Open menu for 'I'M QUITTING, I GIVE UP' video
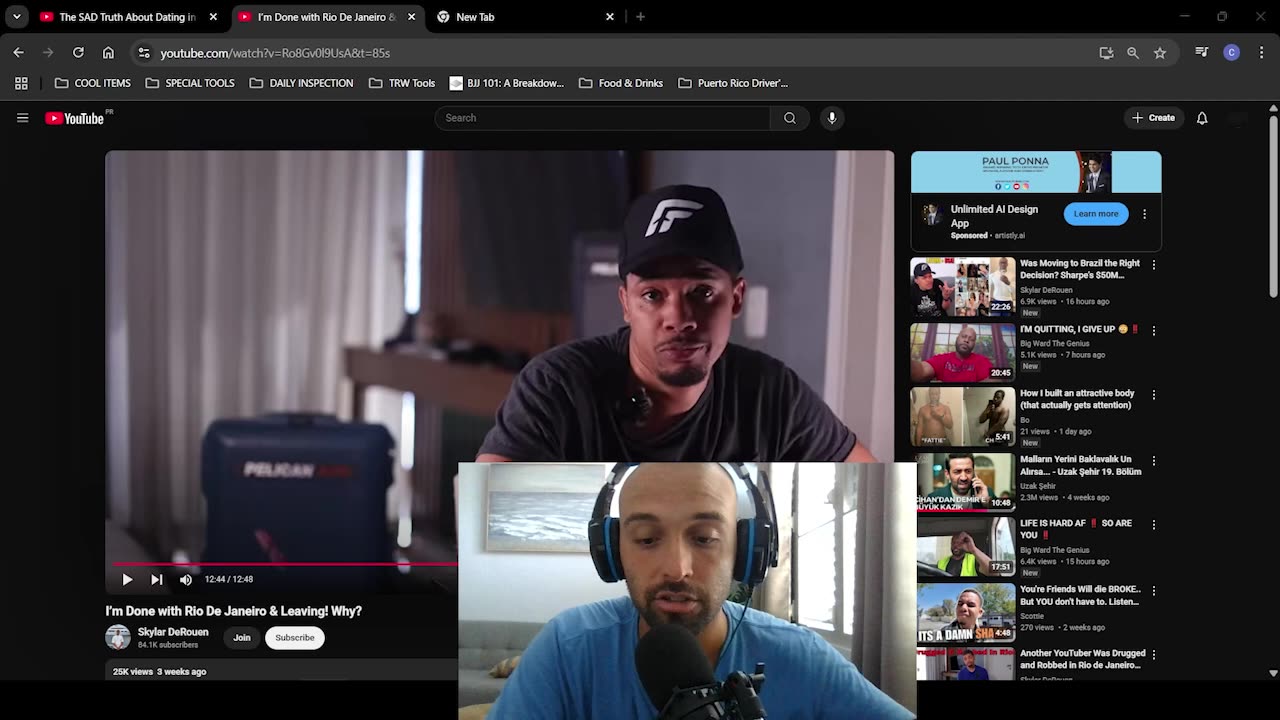This screenshot has height=720, width=1280. 1154,330
